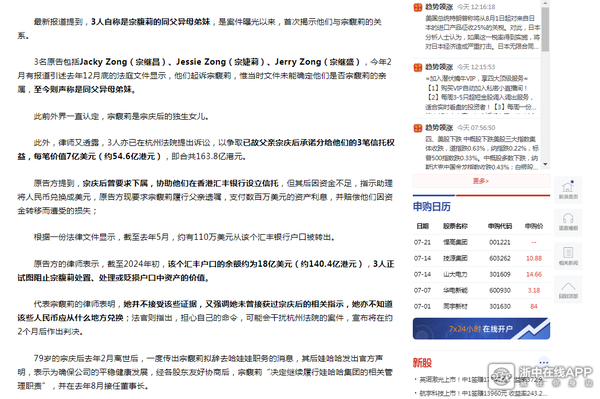The image size is (600, 399).
Task: Select stock name 山大电力
Action: [x=455, y=274]
